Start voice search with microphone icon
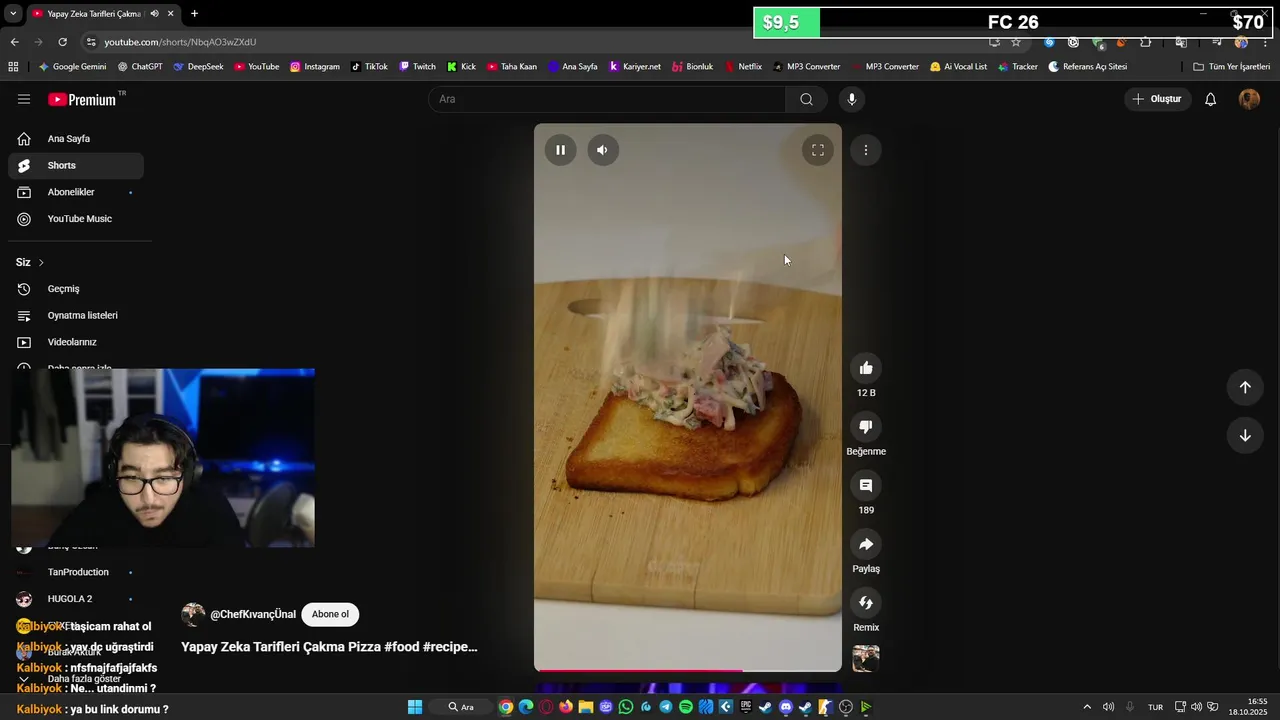 (851, 99)
